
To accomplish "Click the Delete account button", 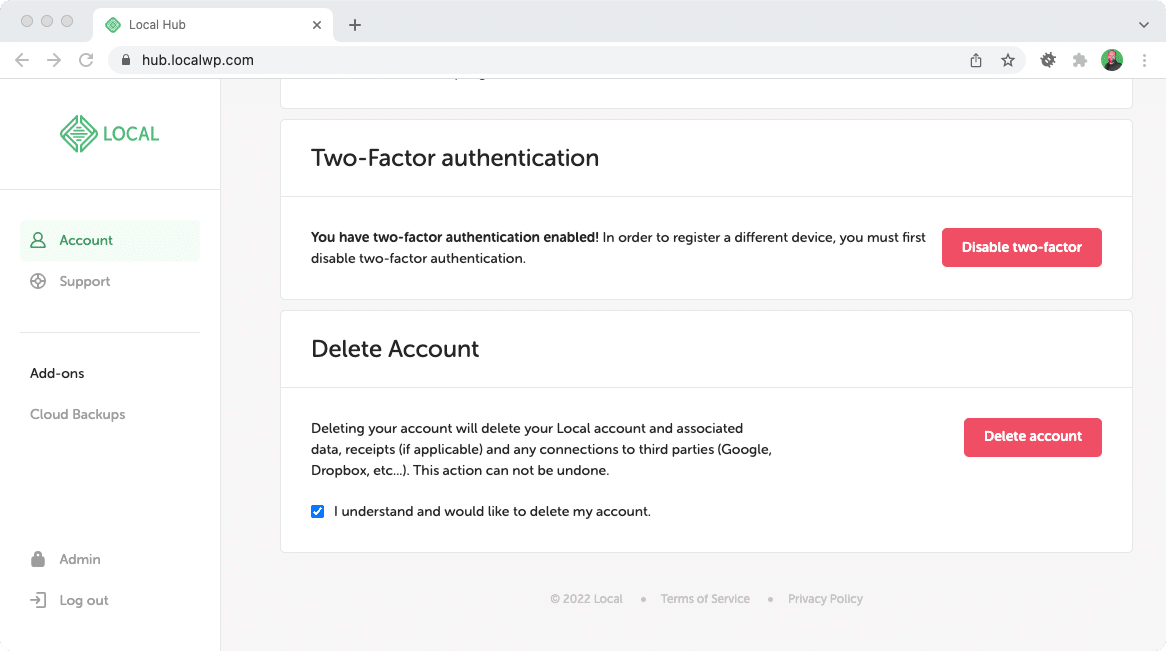I will 1032,437.
